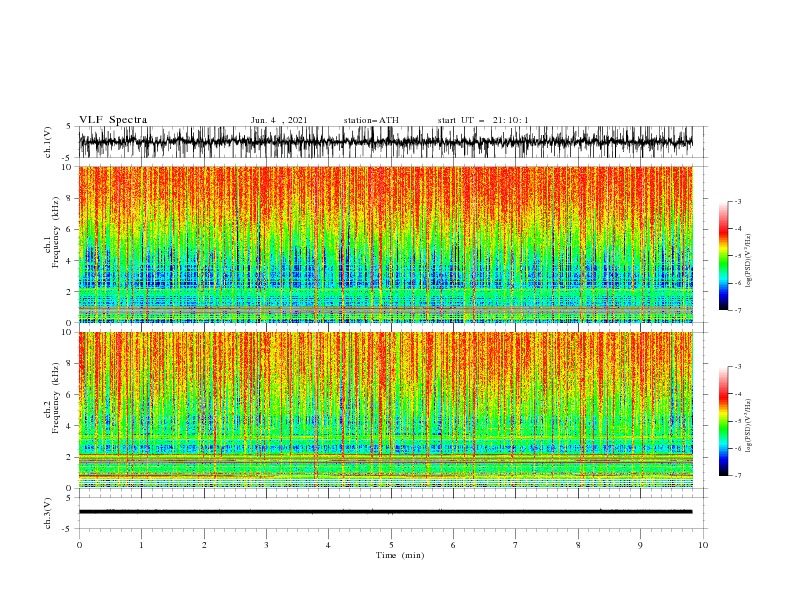Click the lower colorbar beside the ch.2 spectrogram
This screenshot has height=612, width=792.
[x=723, y=421]
